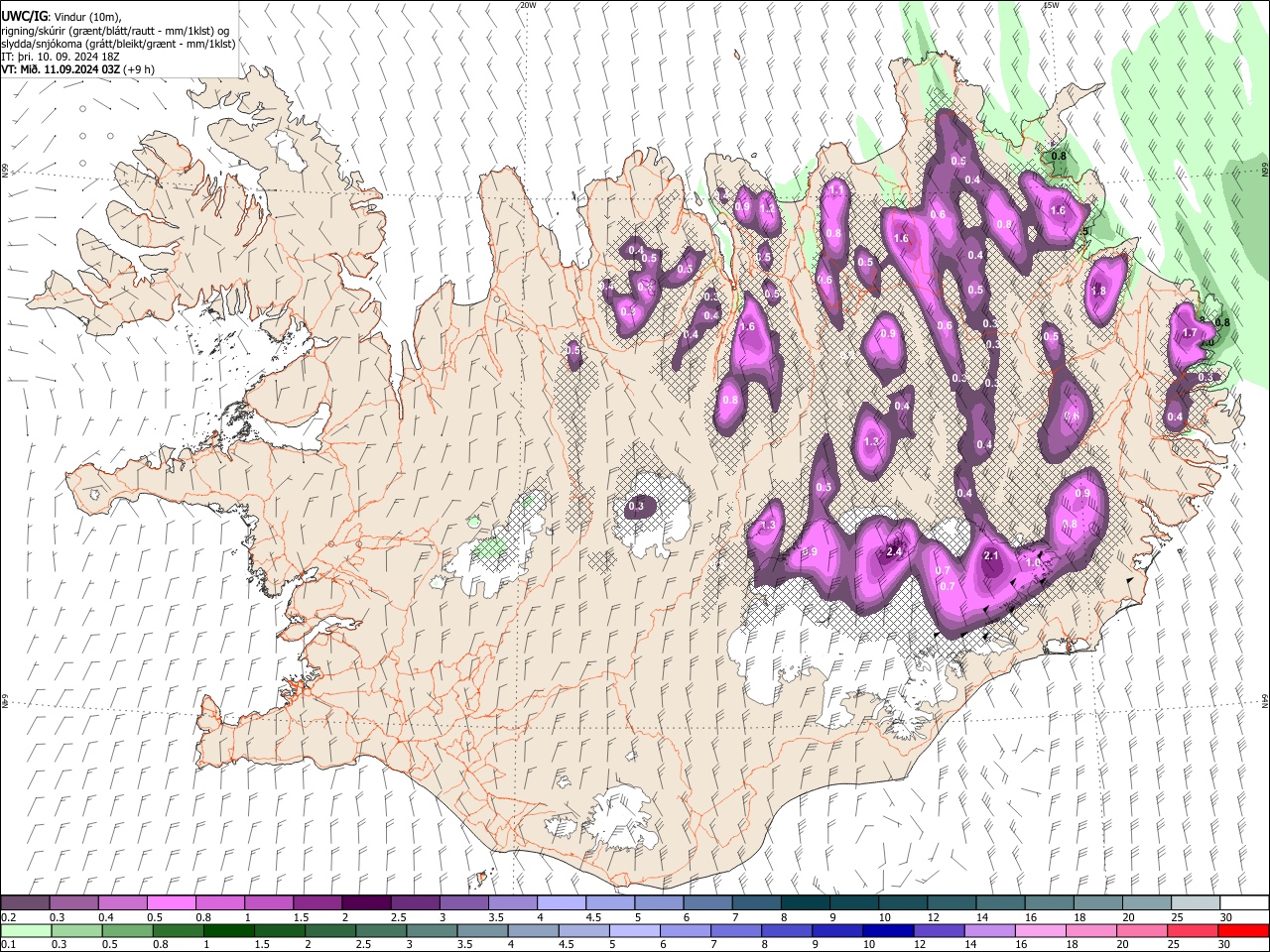Click the 1.7 precipitation value near the east coast

1190,333
